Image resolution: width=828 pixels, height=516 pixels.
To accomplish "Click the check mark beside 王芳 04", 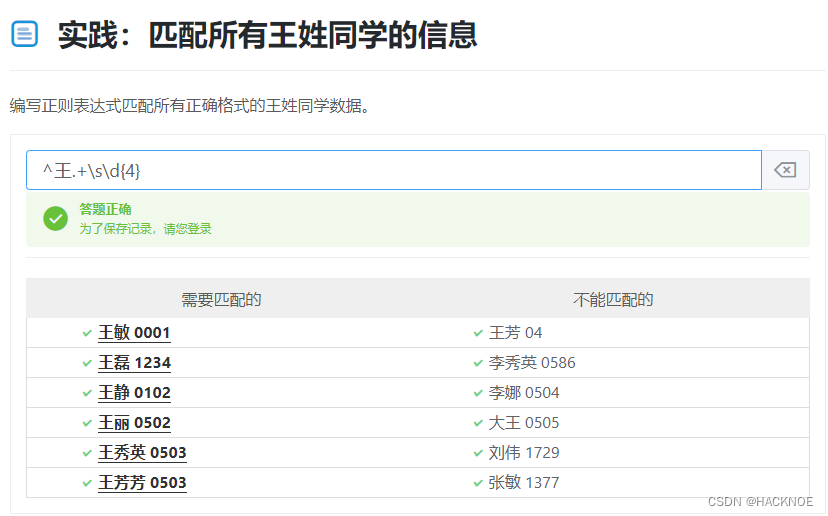I will click(478, 333).
